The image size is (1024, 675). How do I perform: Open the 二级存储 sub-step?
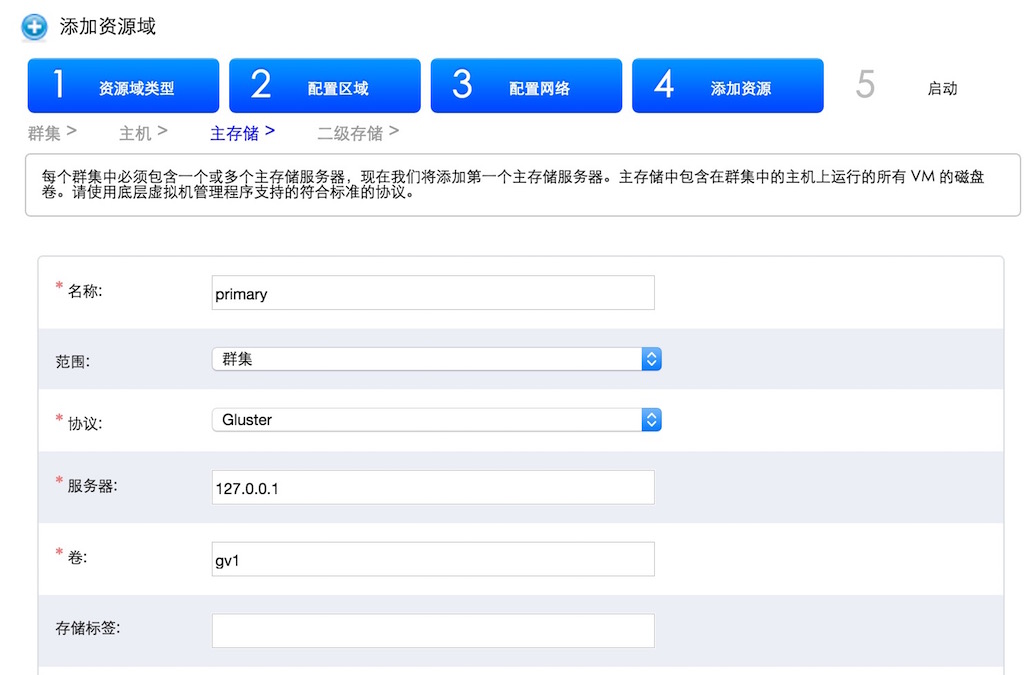click(358, 133)
